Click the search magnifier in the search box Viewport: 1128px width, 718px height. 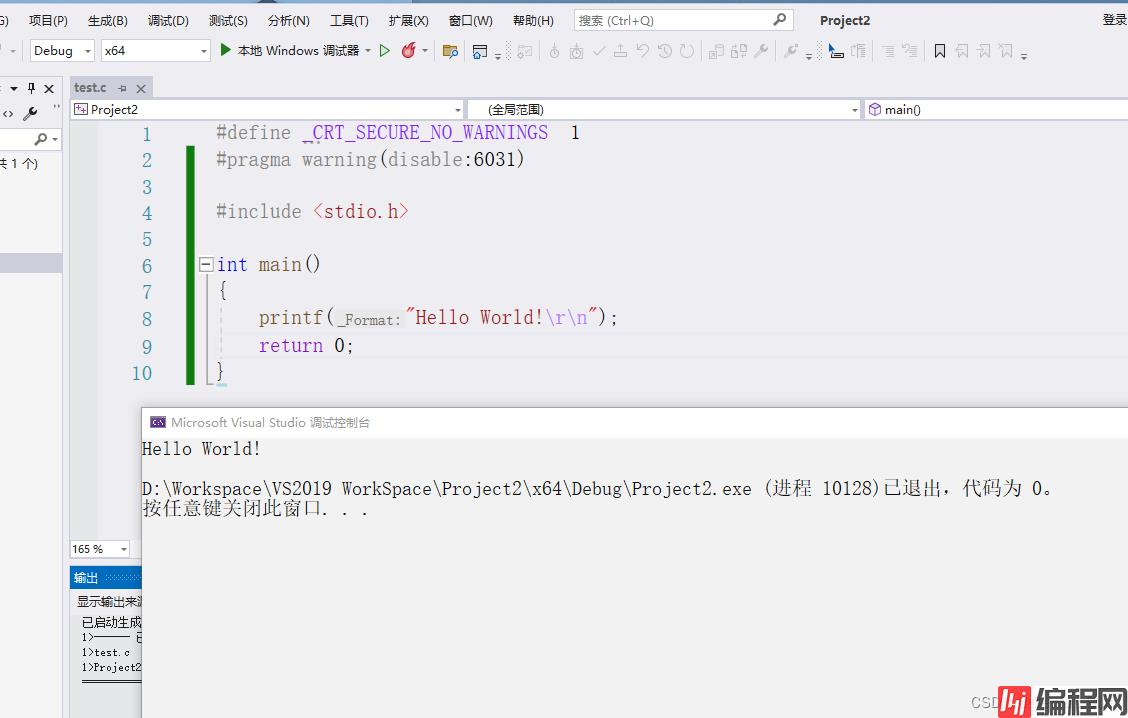click(780, 20)
